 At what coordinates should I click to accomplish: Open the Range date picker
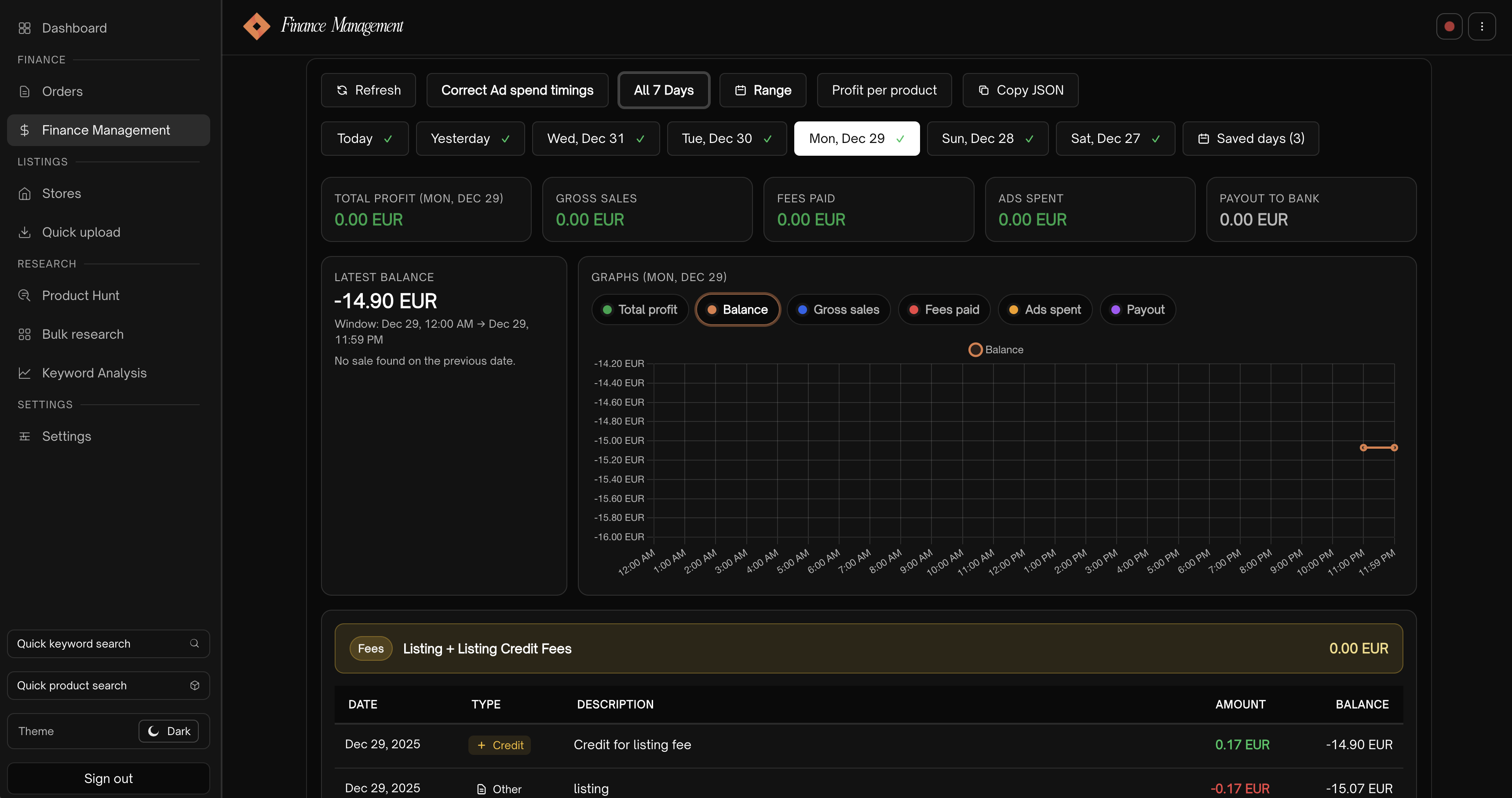click(763, 90)
